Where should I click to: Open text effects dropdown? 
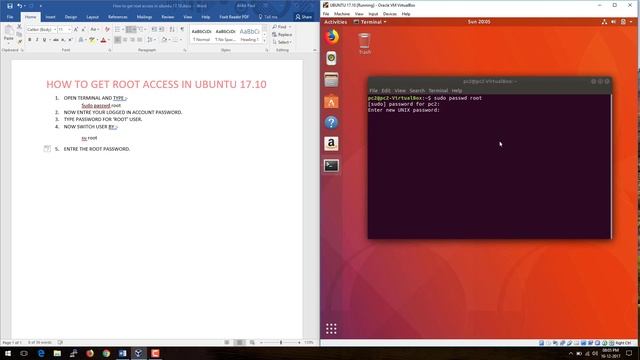(x=81, y=40)
